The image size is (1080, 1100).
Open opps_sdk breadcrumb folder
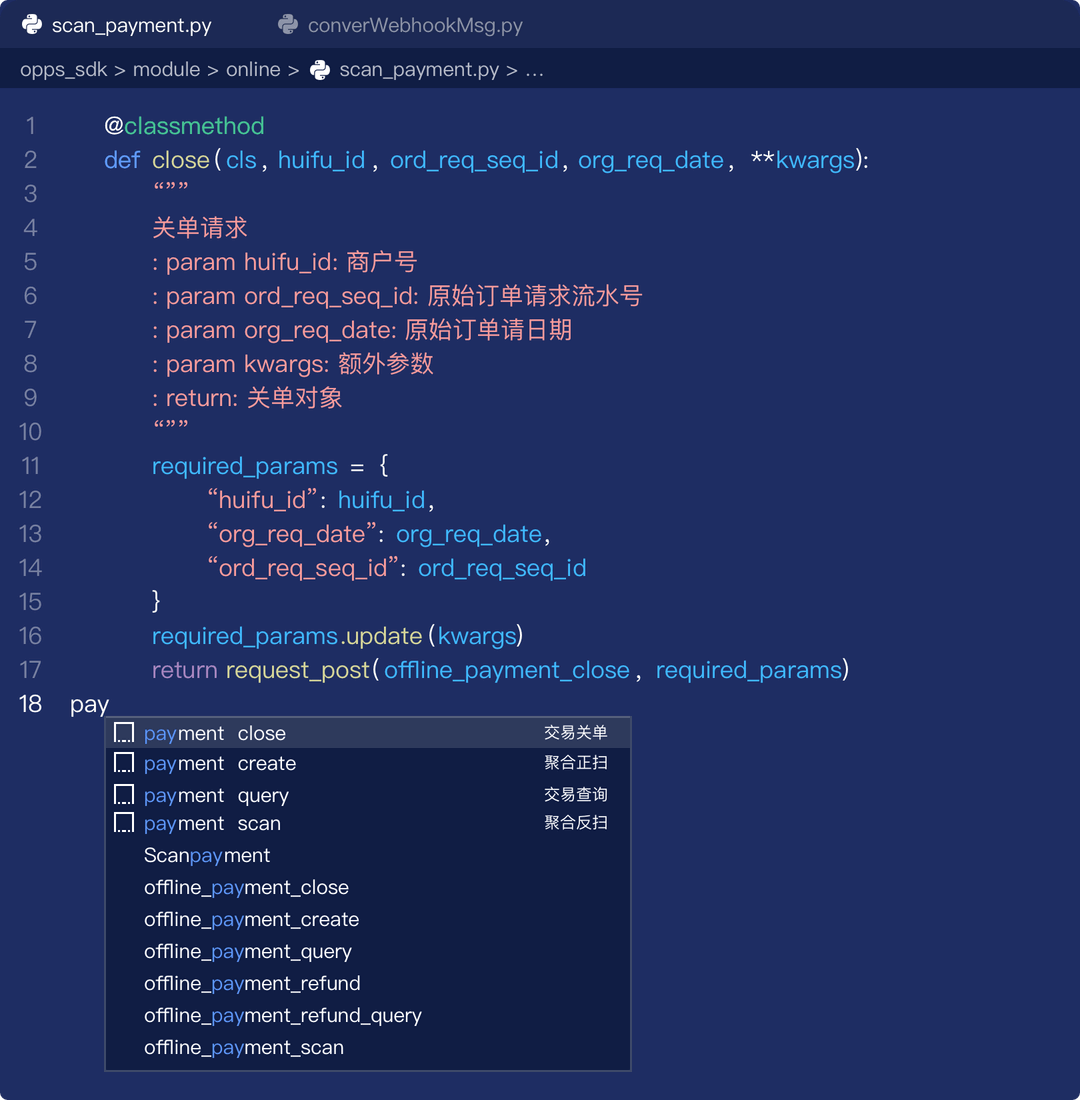coord(63,70)
